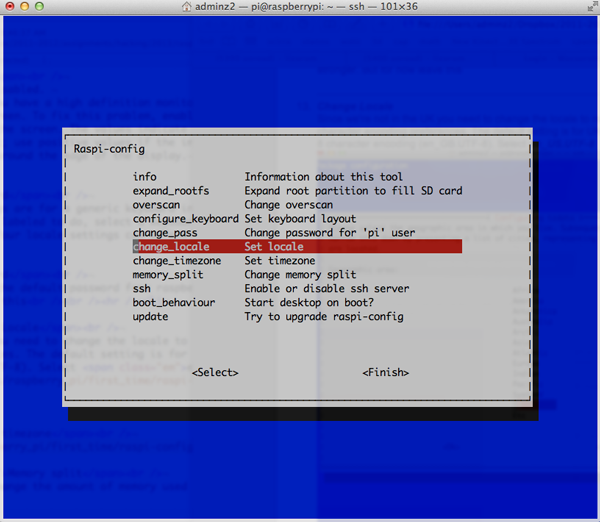
Task: Click the <Finish> button
Action: 385,372
